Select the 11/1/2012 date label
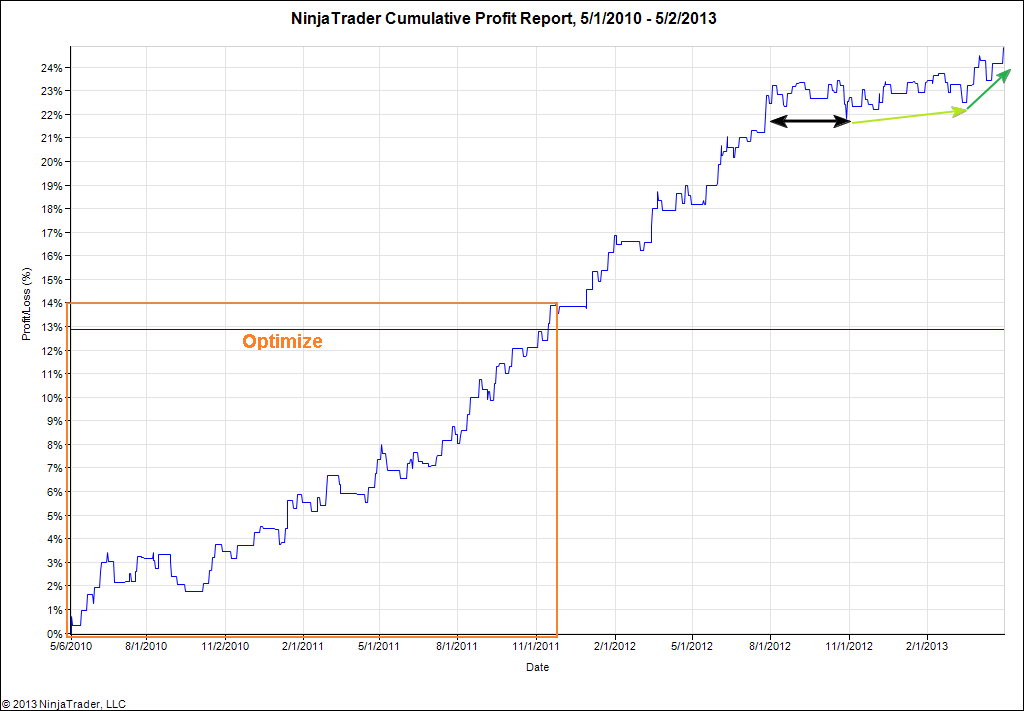This screenshot has width=1024, height=711. click(x=849, y=646)
